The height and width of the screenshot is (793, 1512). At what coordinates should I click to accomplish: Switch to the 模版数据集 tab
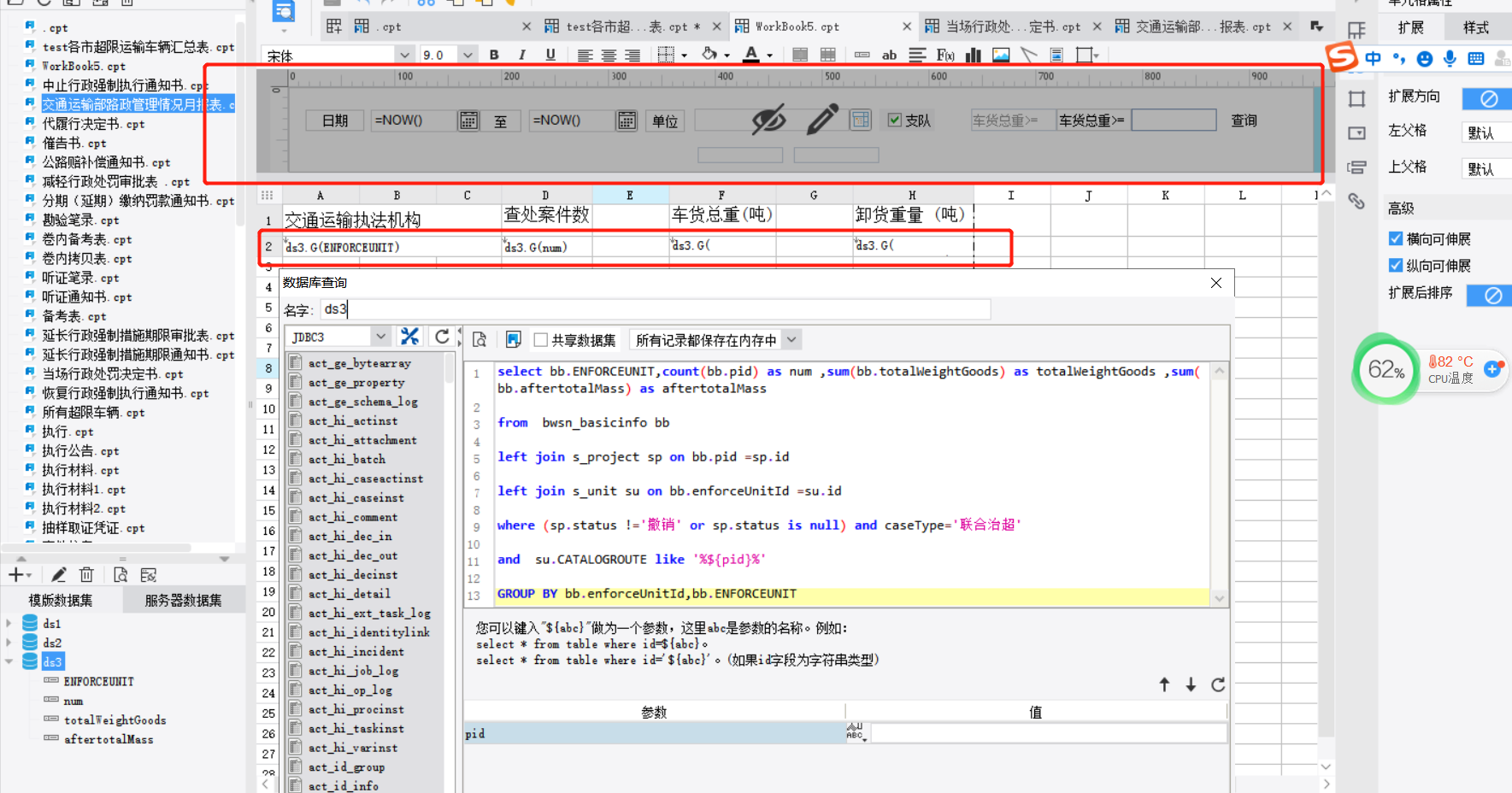tap(61, 601)
